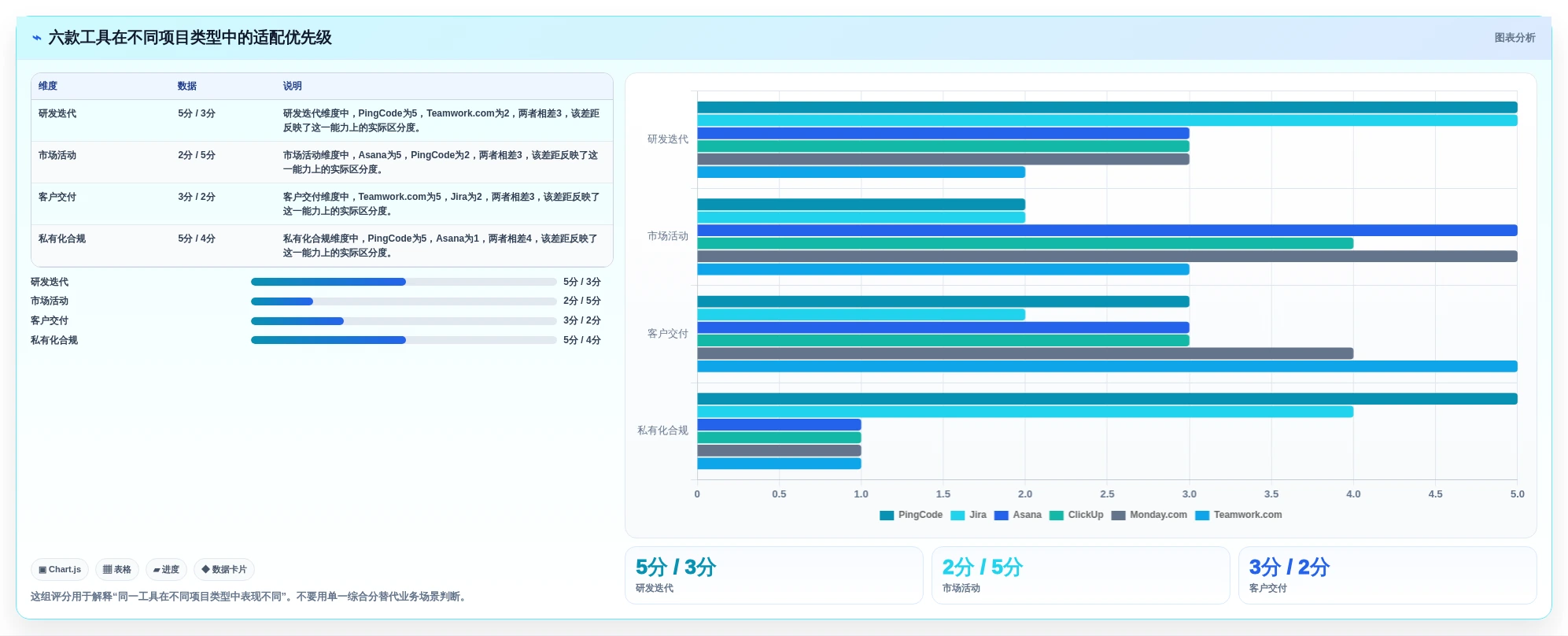Click the 图表分析 label in the header
1568x636 pixels.
1515,38
